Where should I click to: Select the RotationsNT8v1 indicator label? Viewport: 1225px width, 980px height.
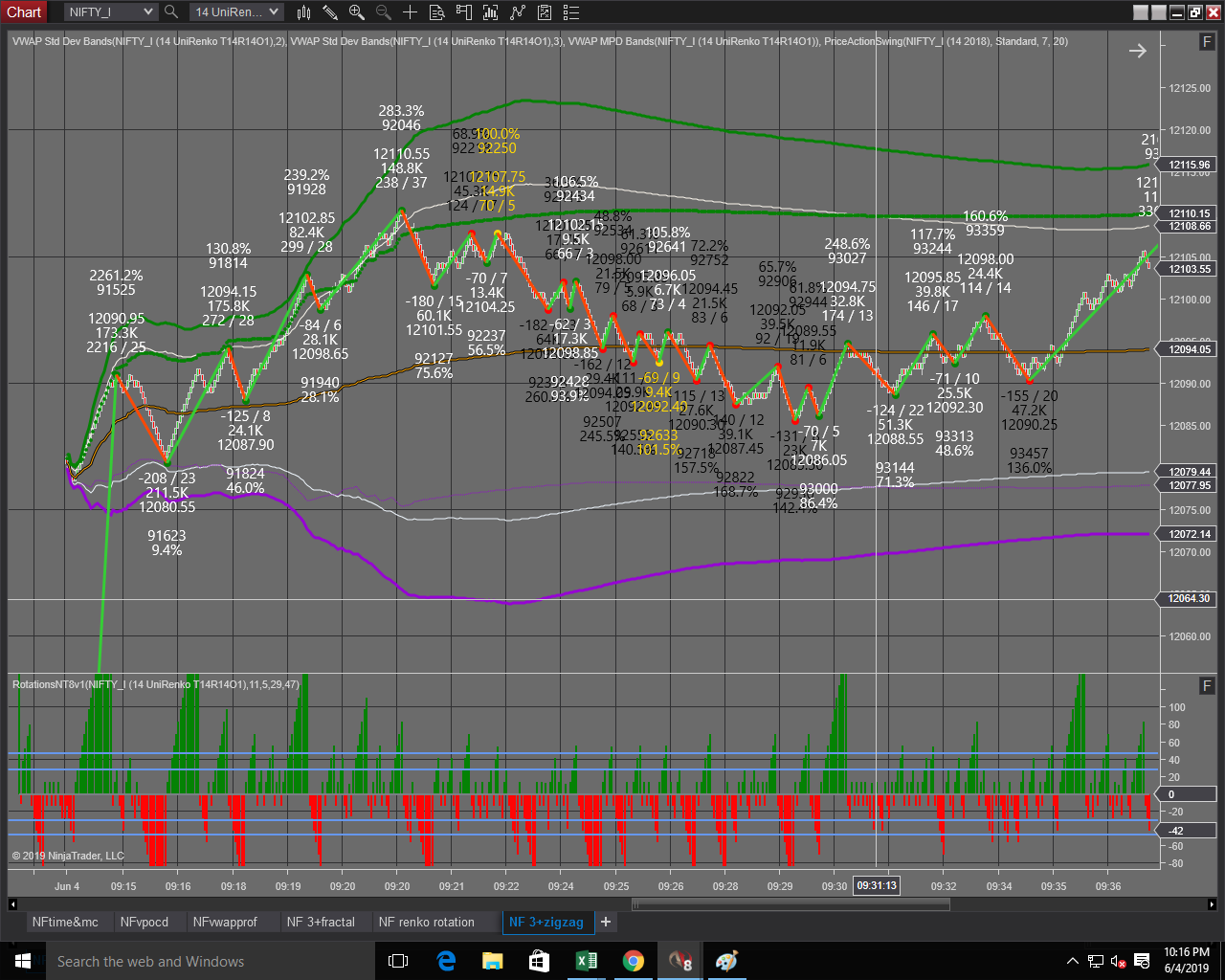pos(156,684)
